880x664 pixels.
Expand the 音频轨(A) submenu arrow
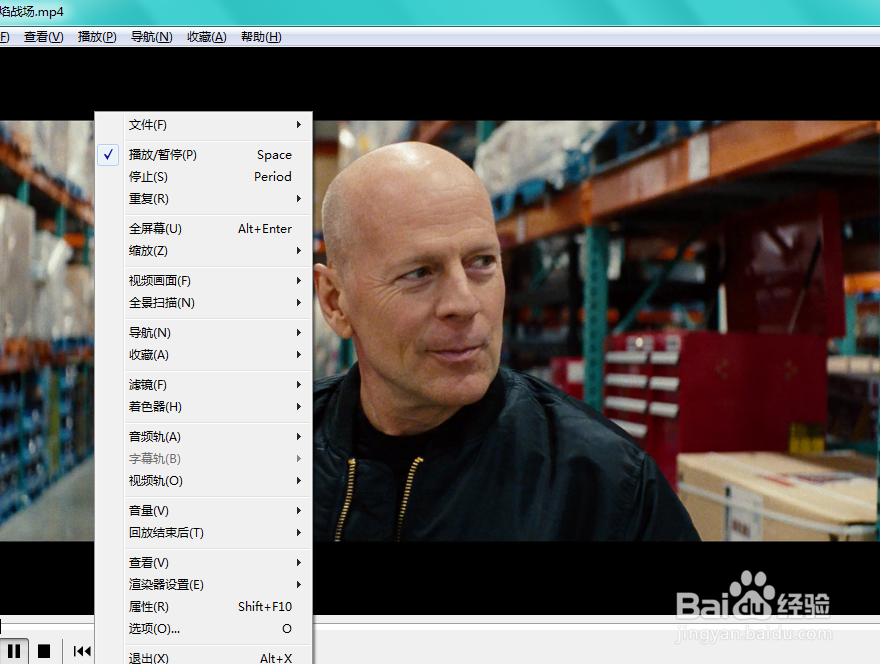coord(299,437)
